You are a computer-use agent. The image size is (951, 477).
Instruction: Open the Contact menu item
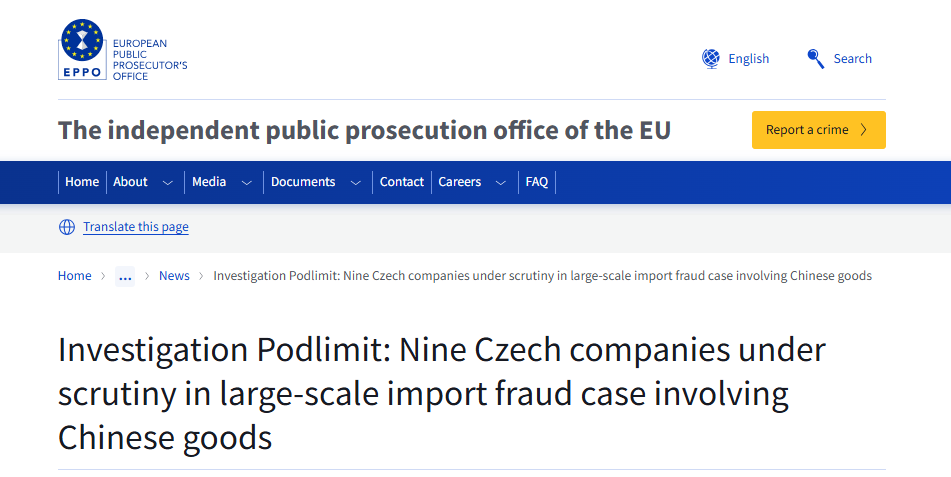pyautogui.click(x=402, y=182)
